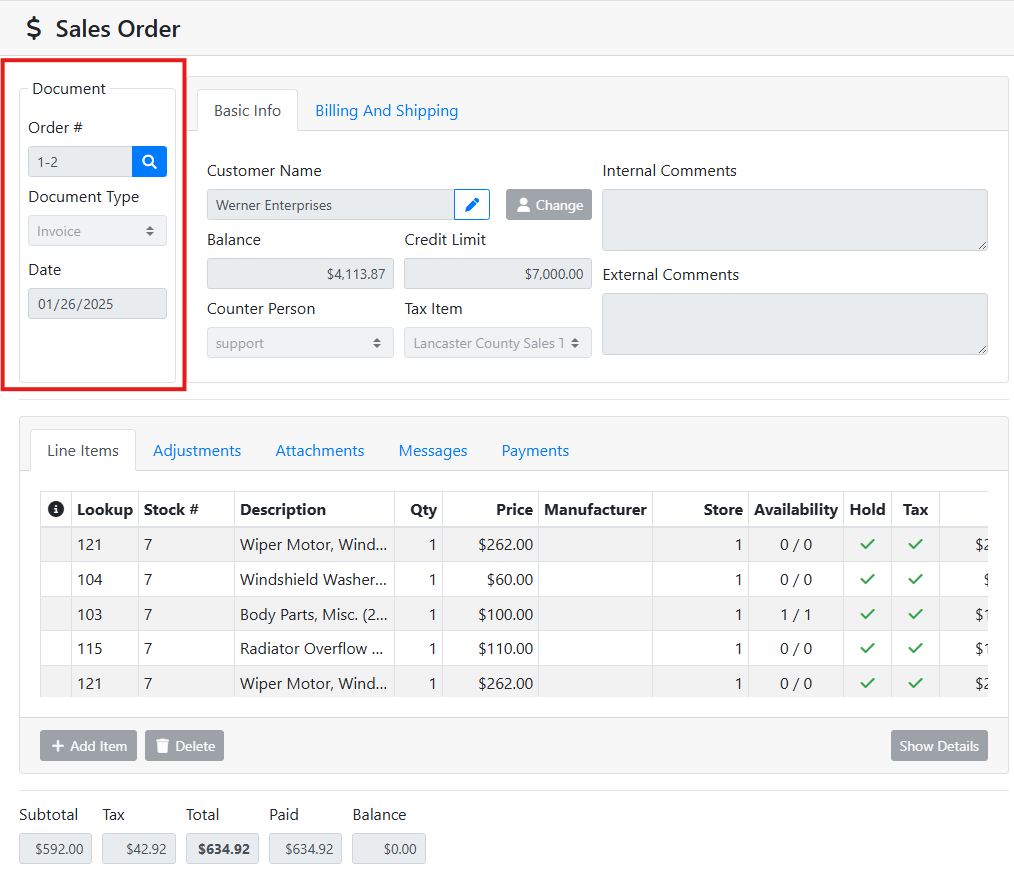The height and width of the screenshot is (888, 1014).
Task: Open the Counter Person dropdown
Action: click(x=300, y=343)
